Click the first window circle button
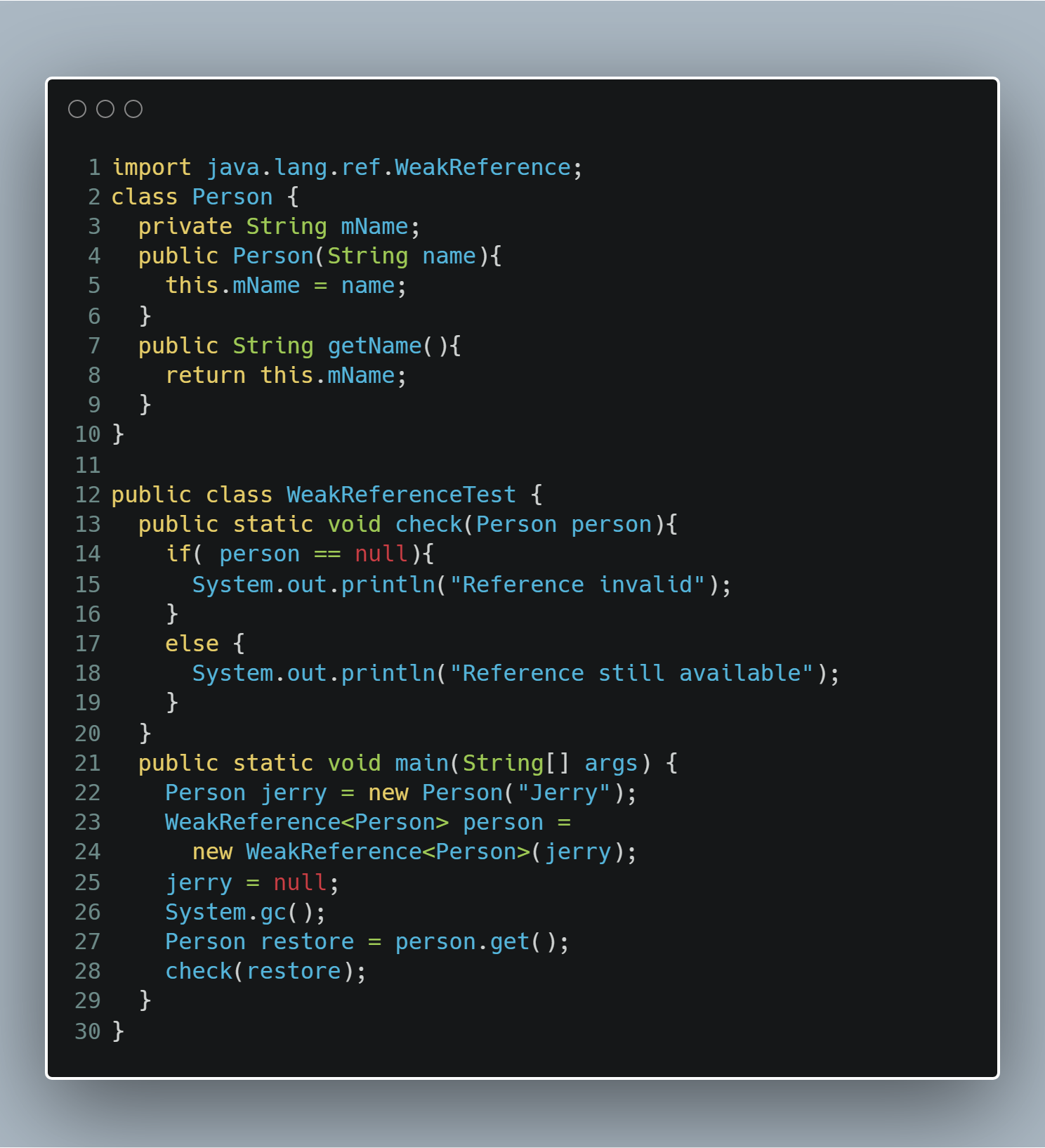Screen dimensions: 1045x1148 click(77, 109)
